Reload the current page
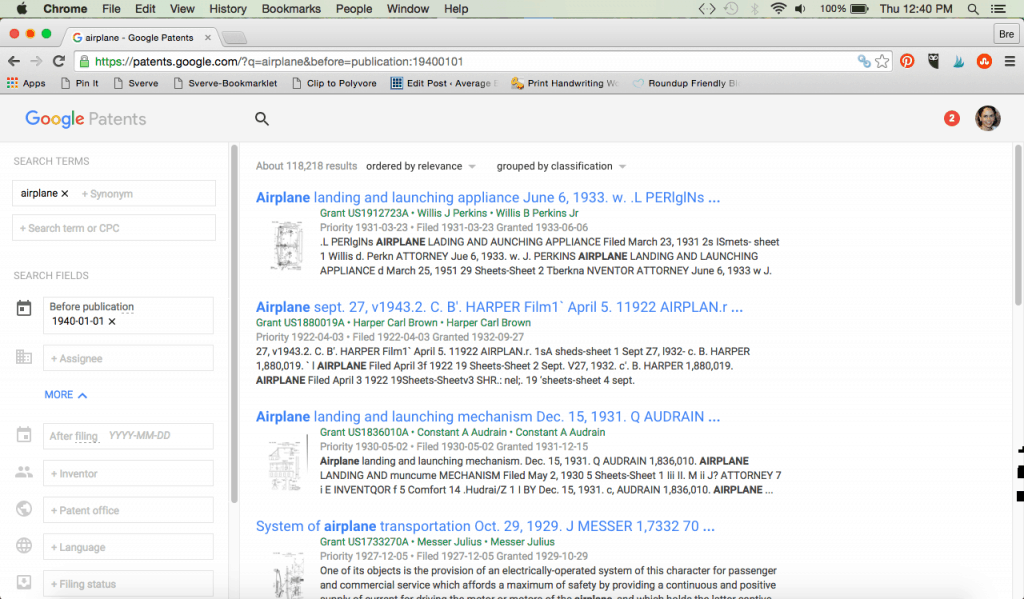The image size is (1024, 599). 59,61
